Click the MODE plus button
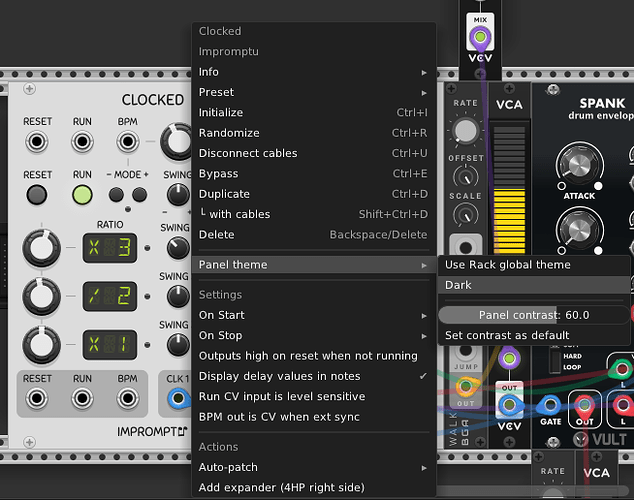 (139, 195)
